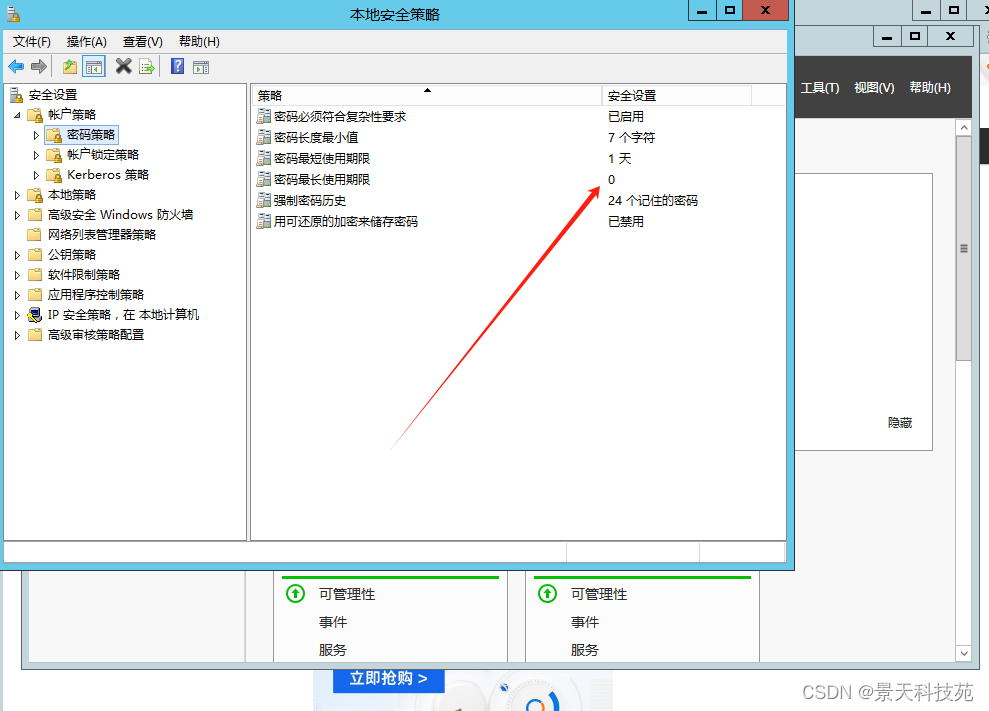Expand the 应用程序控制策略 tree node
989x711 pixels.
[18, 295]
